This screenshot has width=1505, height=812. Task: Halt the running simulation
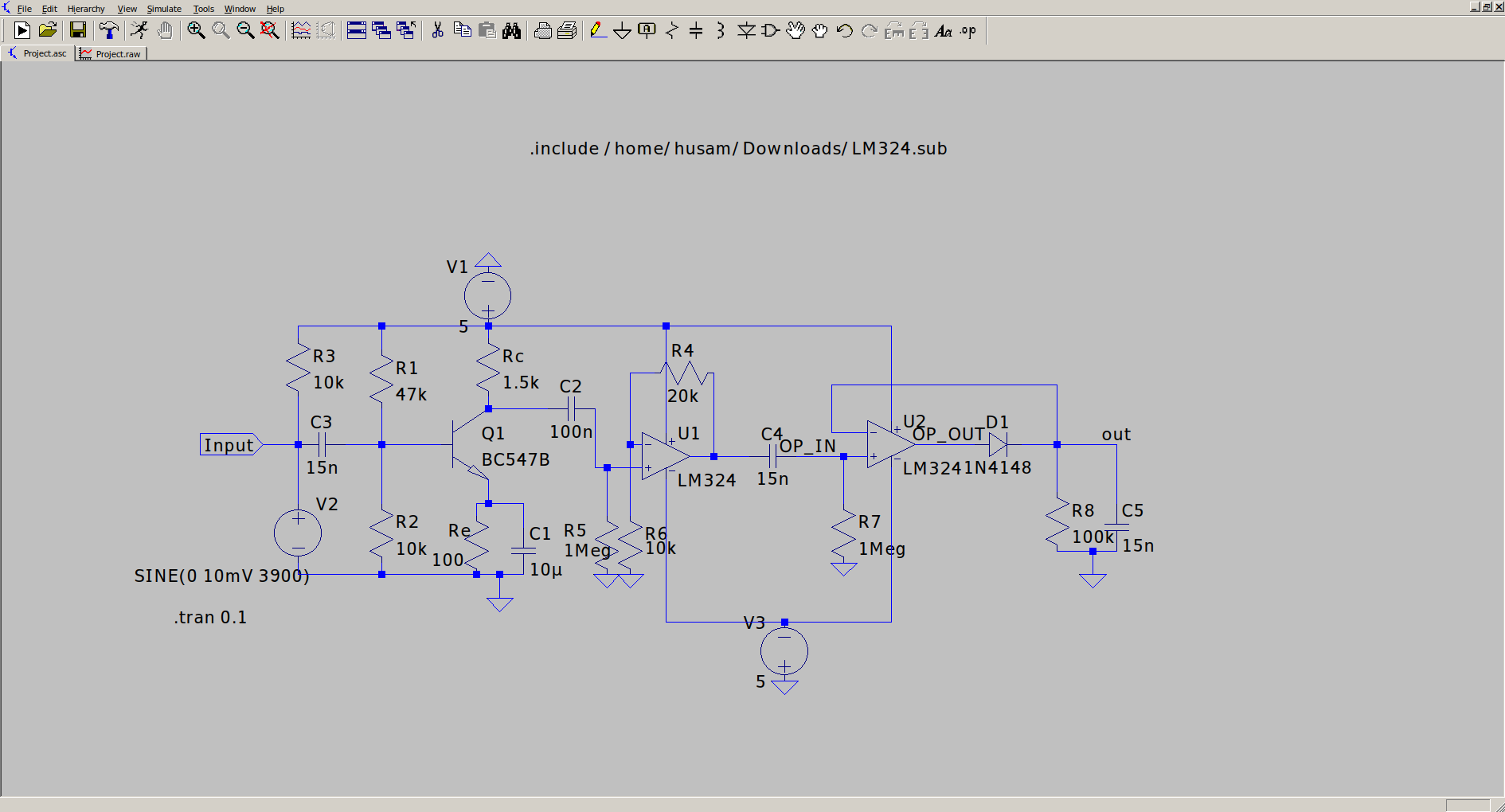coord(139,30)
